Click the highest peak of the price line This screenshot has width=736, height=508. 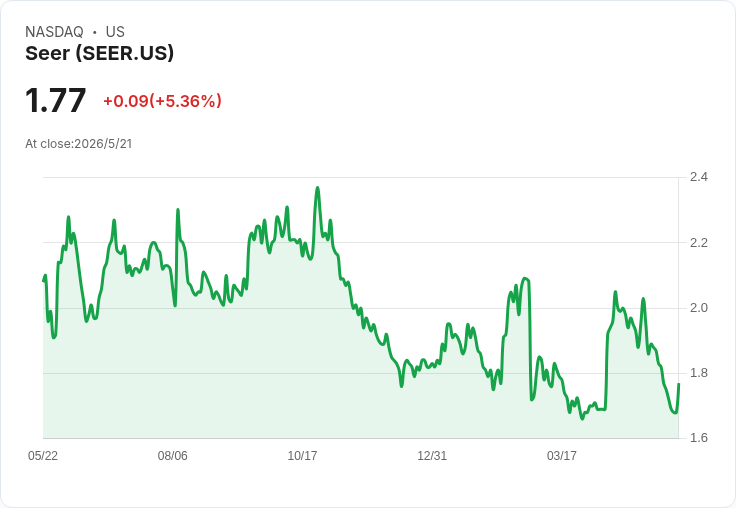click(x=318, y=188)
